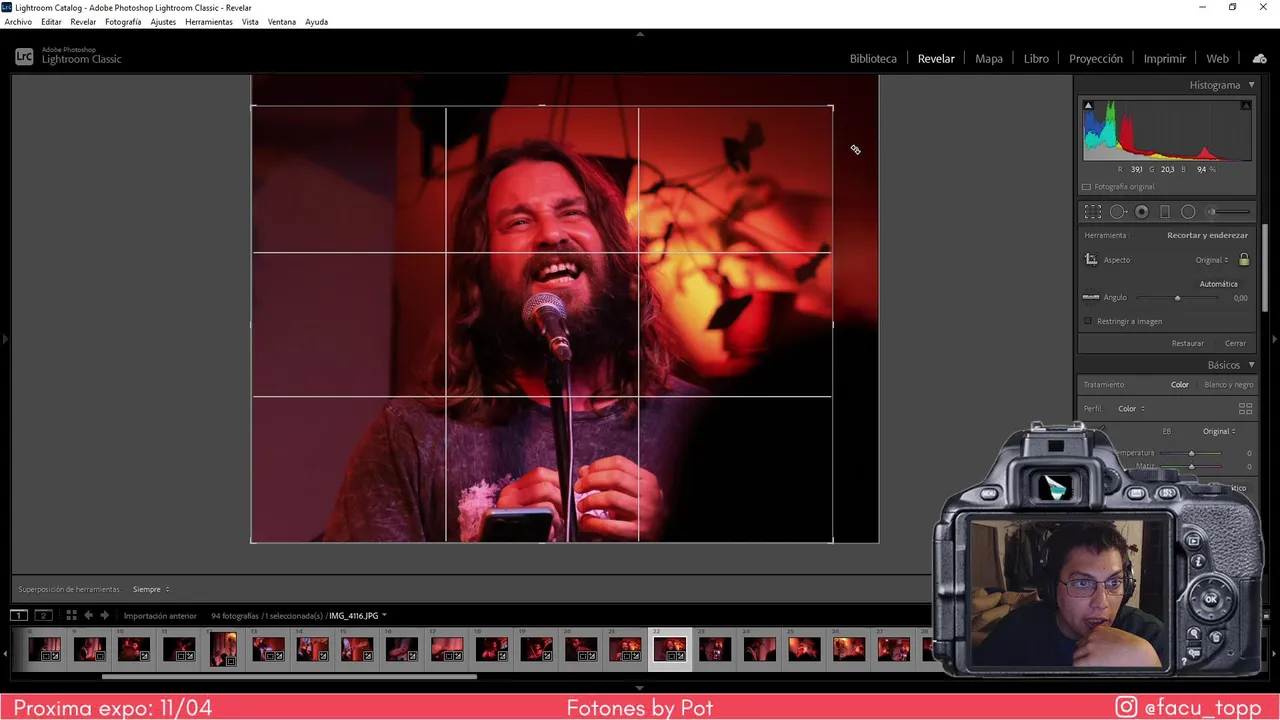Hide the filmstrip with bottom arrow
1280x720 pixels.
point(640,688)
